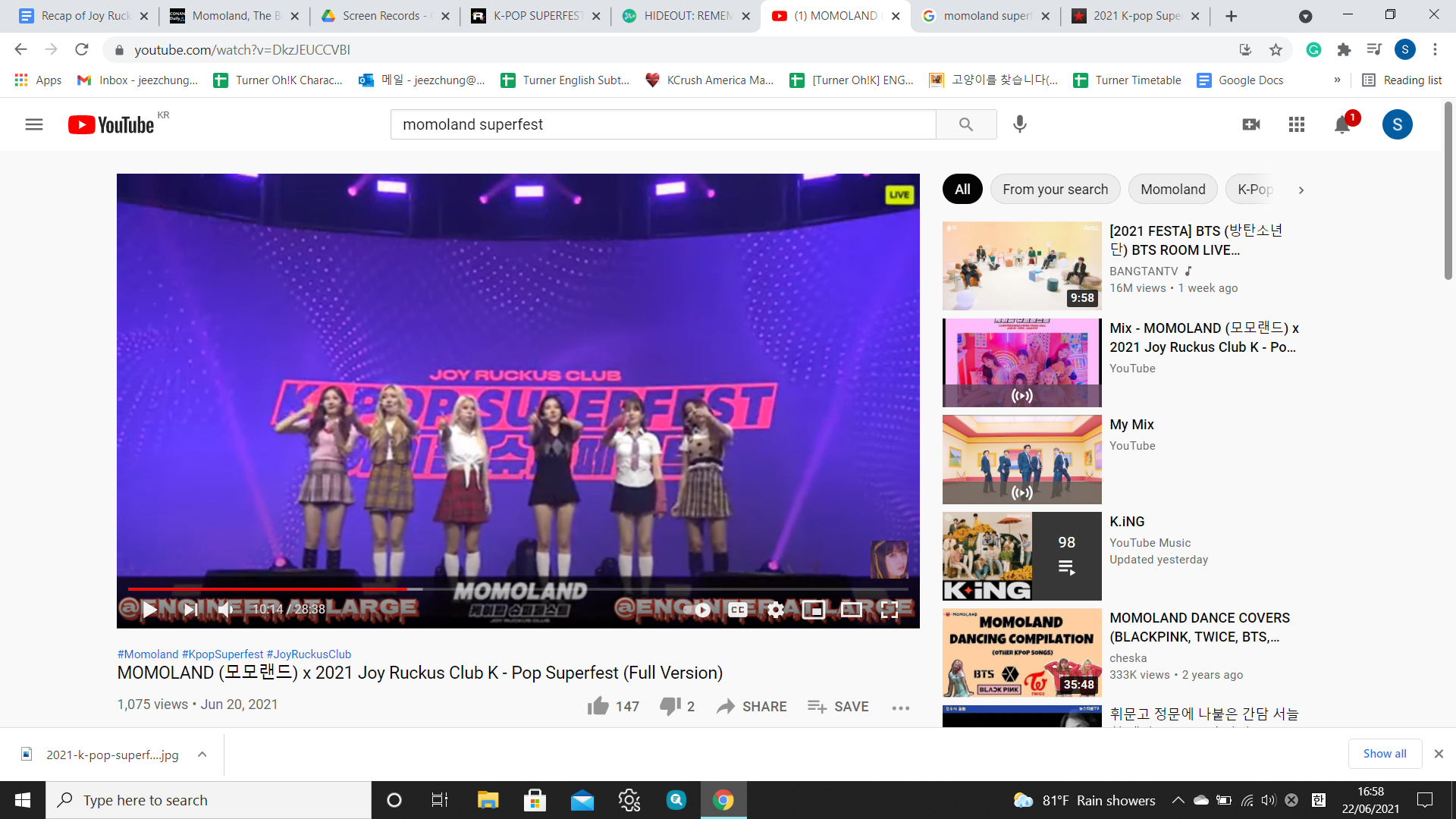Click the #KpopSuperfest hashtag link

[222, 654]
